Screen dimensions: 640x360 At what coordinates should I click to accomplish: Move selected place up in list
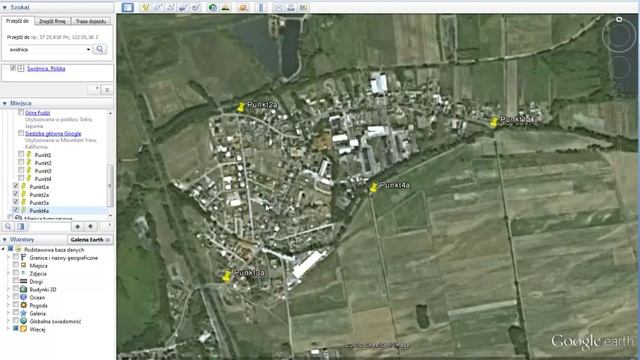78,227
